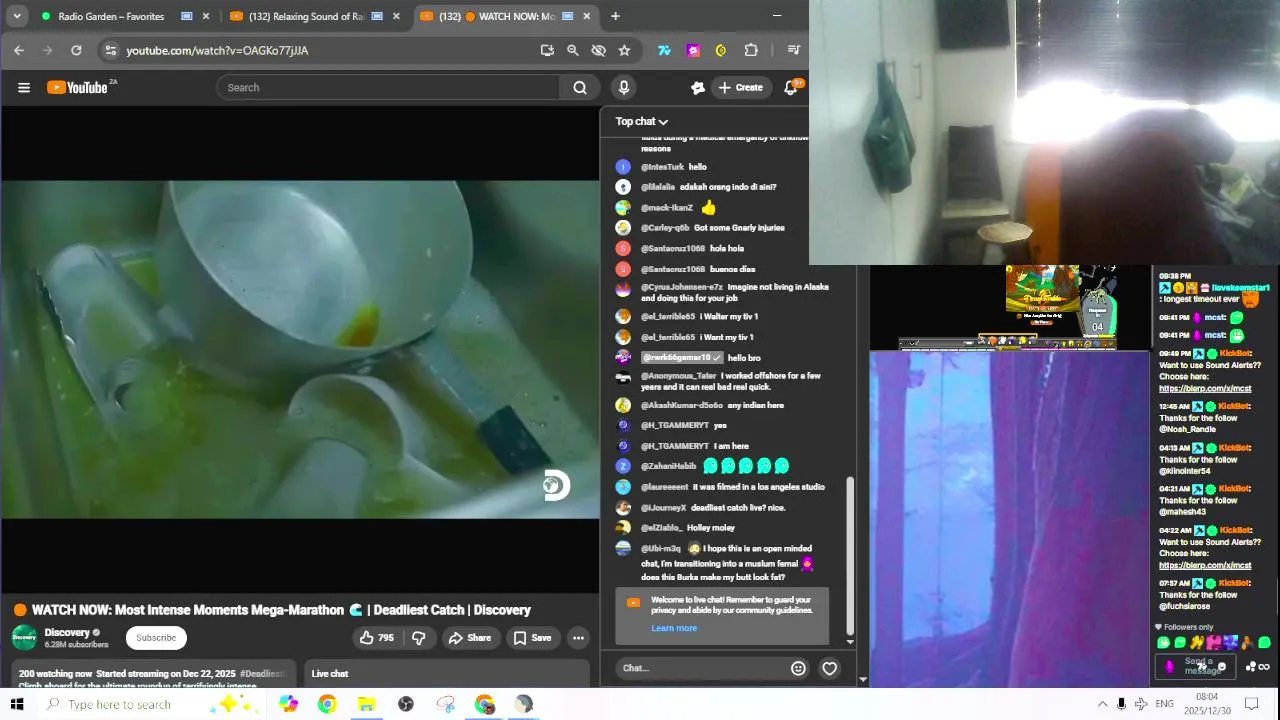Open the Windows Start menu
The width and height of the screenshot is (1280, 720).
click(17, 704)
